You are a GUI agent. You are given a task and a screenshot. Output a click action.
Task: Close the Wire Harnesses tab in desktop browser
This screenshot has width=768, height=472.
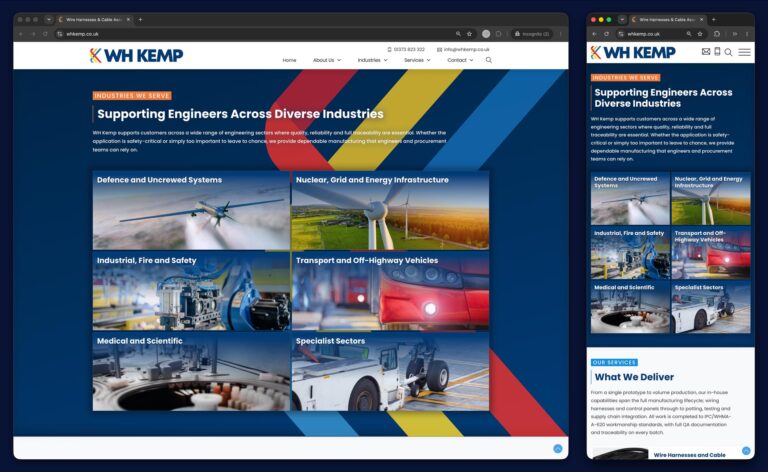(x=128, y=20)
